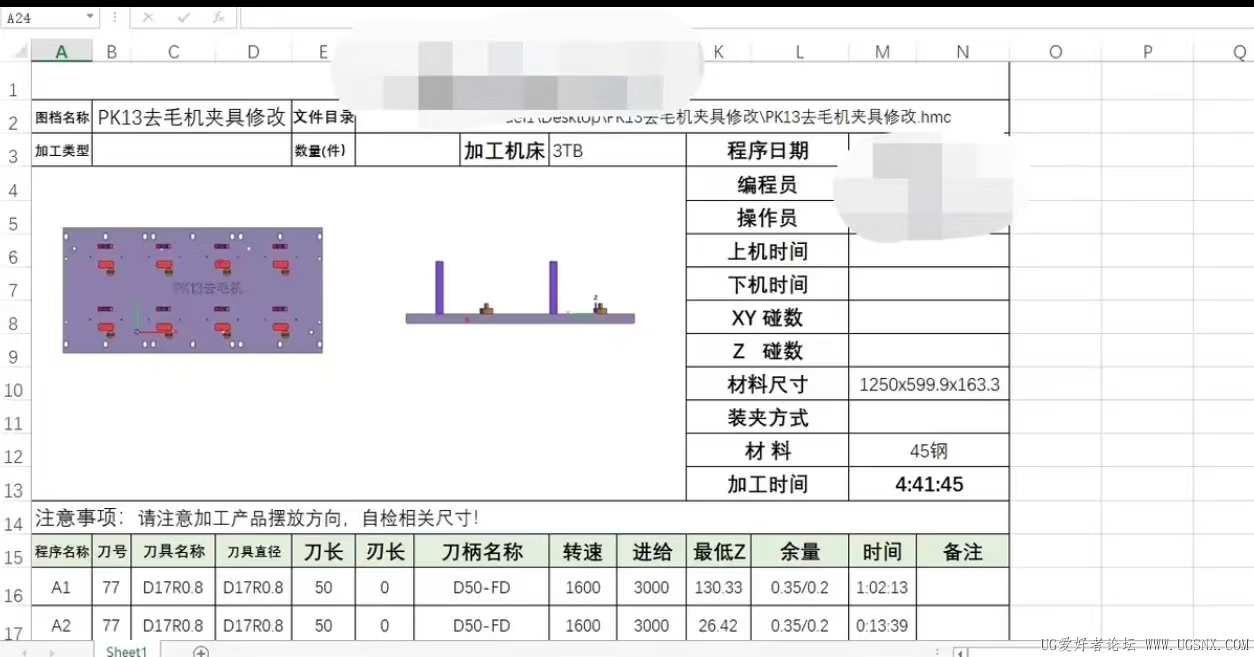This screenshot has height=657, width=1254.
Task: Click the cell showing processing time 4:41:45
Action: 929,485
